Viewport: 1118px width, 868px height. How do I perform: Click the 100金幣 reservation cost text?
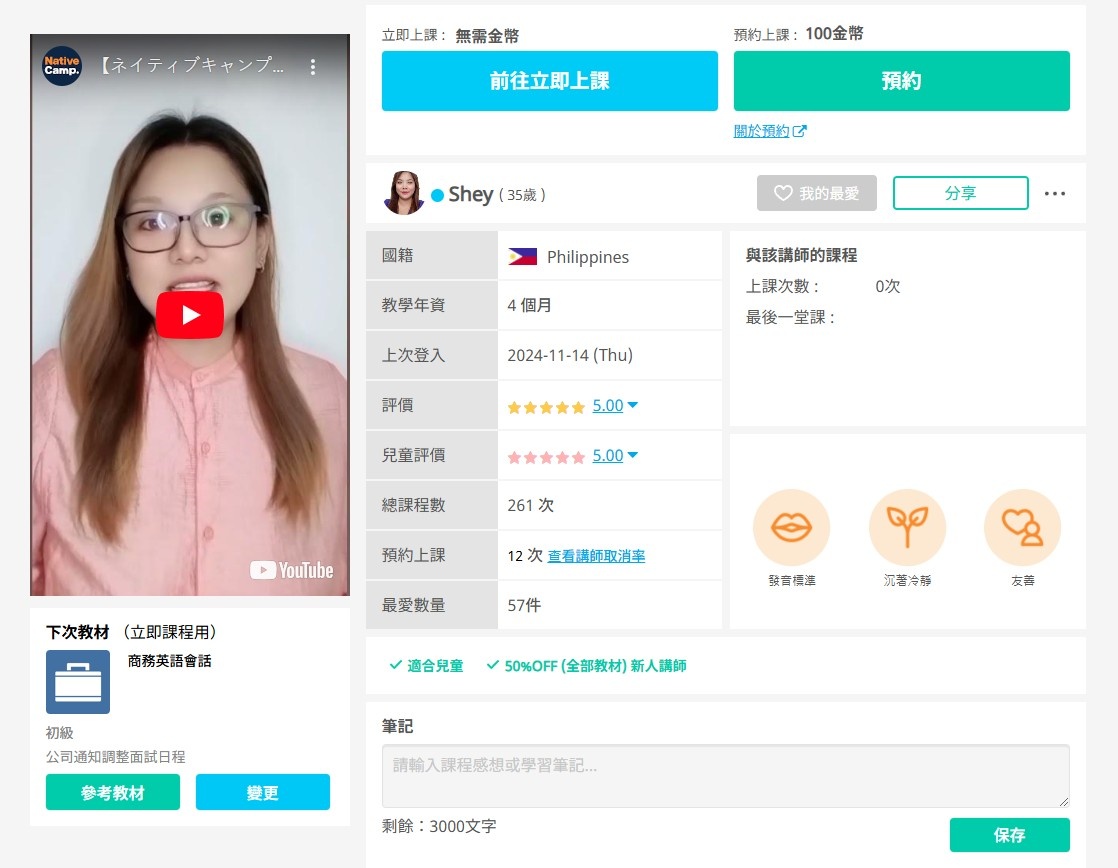[834, 34]
